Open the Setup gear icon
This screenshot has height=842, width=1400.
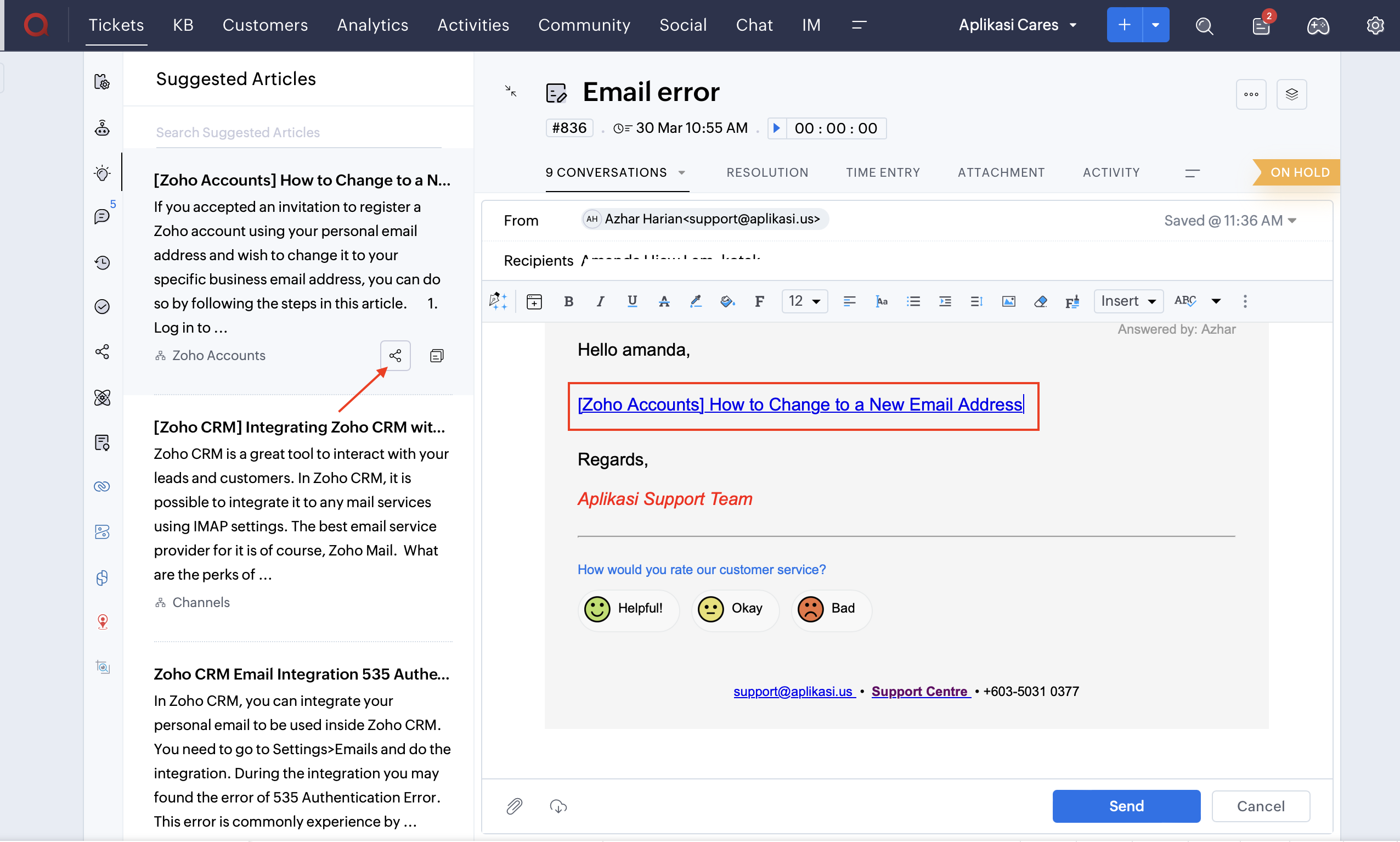coord(1375,26)
